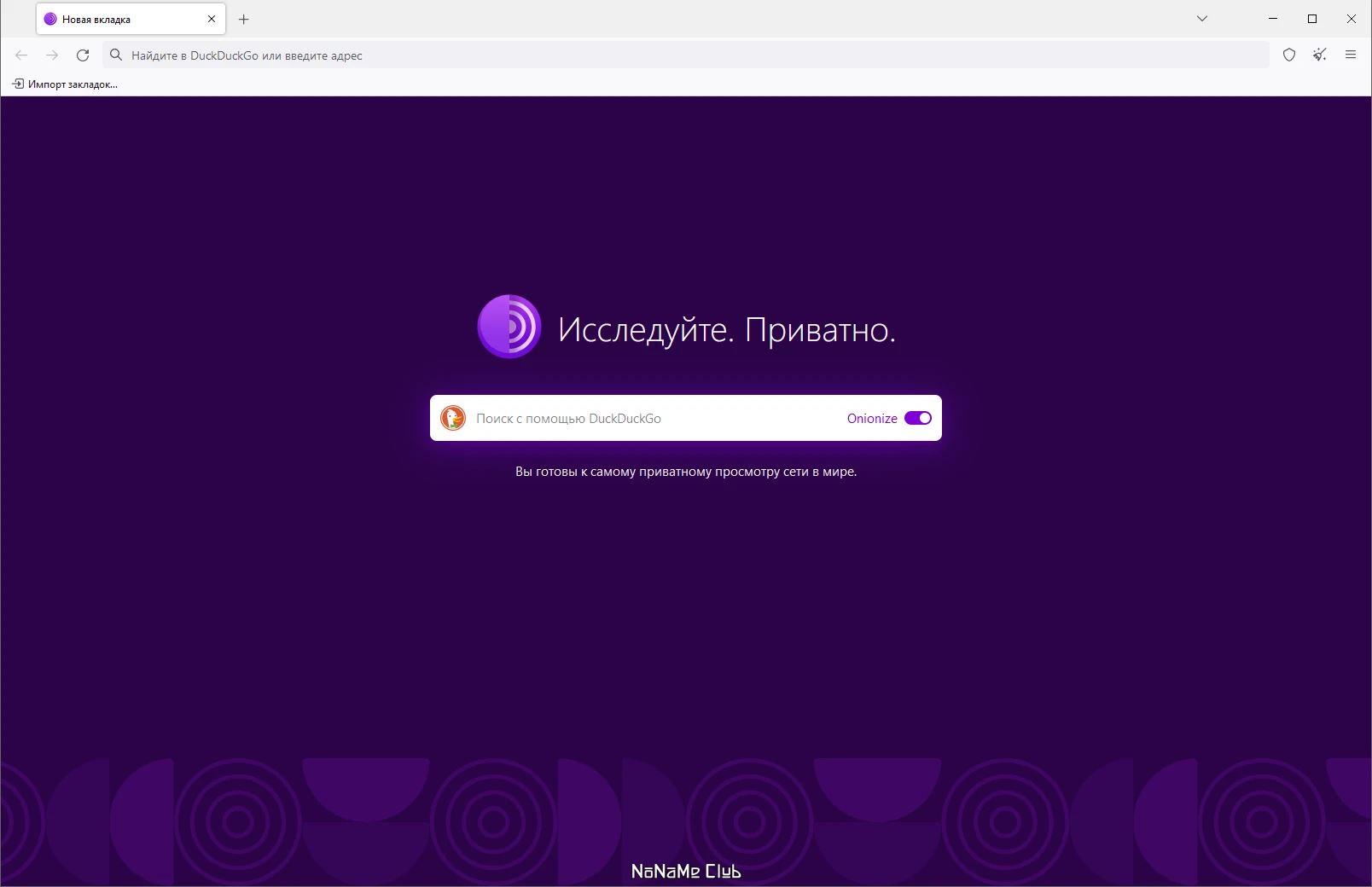
Task: Expand the list all tabs chevron
Action: point(1202,19)
